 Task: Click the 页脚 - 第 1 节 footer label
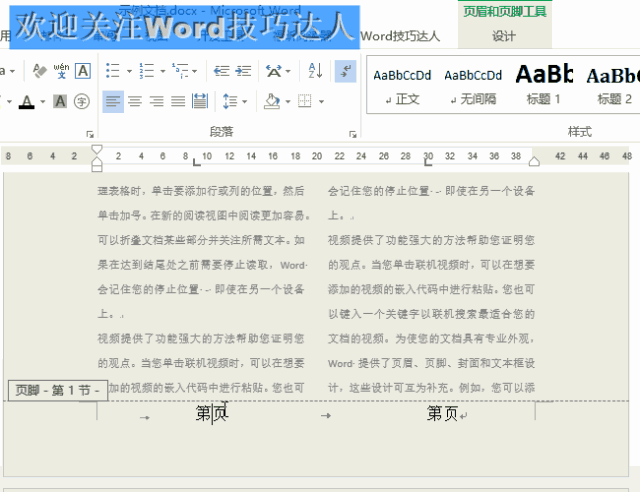[58, 391]
